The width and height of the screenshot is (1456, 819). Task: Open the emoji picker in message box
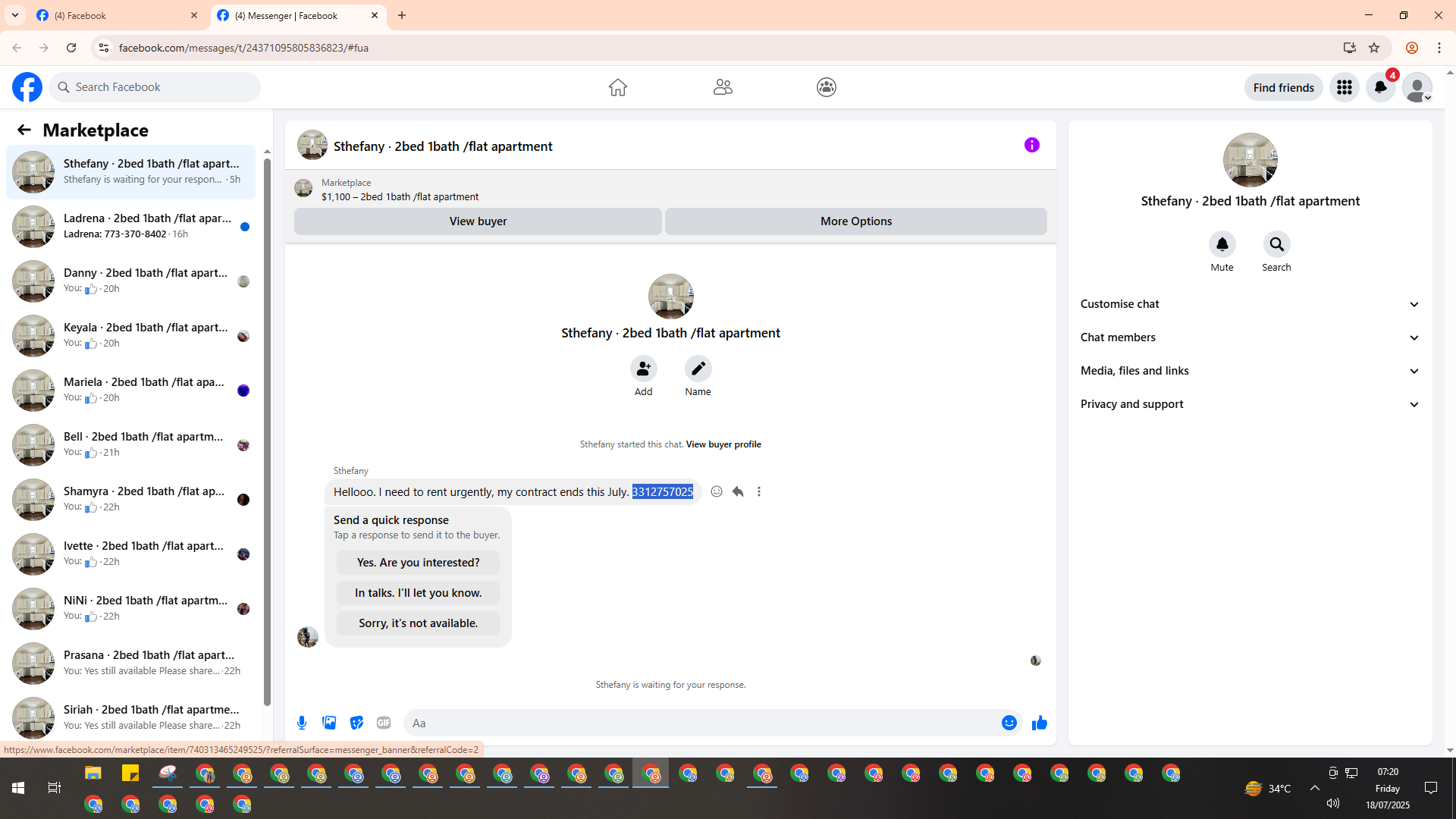click(1009, 723)
